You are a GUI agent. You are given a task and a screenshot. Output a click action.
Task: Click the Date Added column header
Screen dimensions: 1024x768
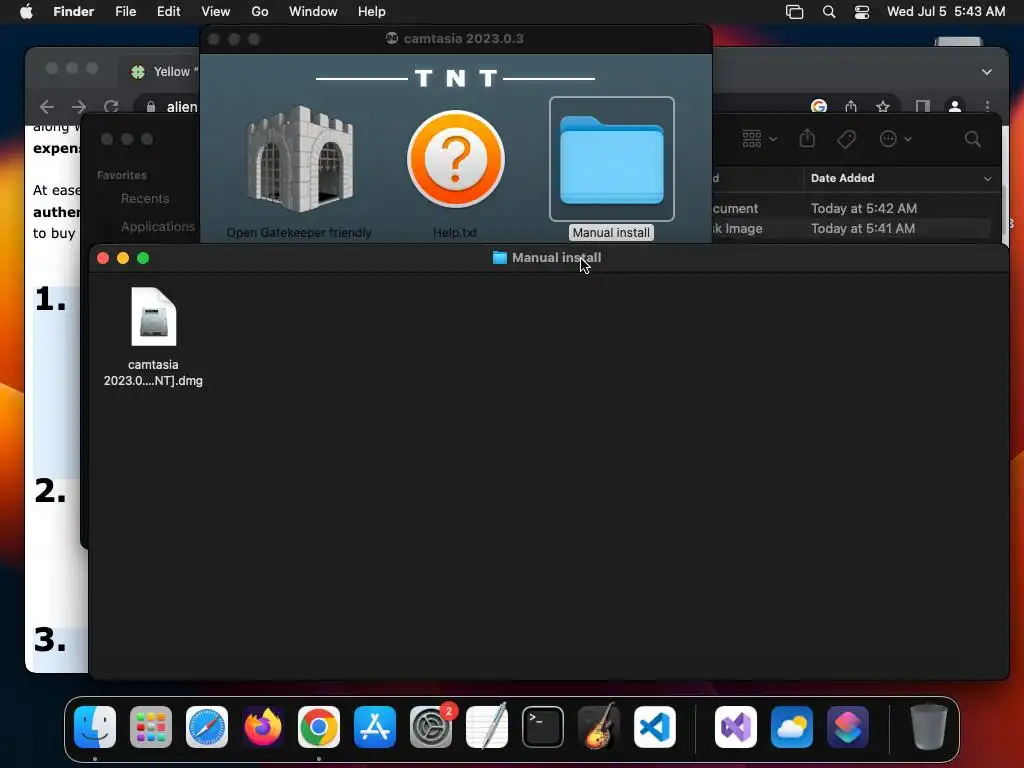click(901, 178)
